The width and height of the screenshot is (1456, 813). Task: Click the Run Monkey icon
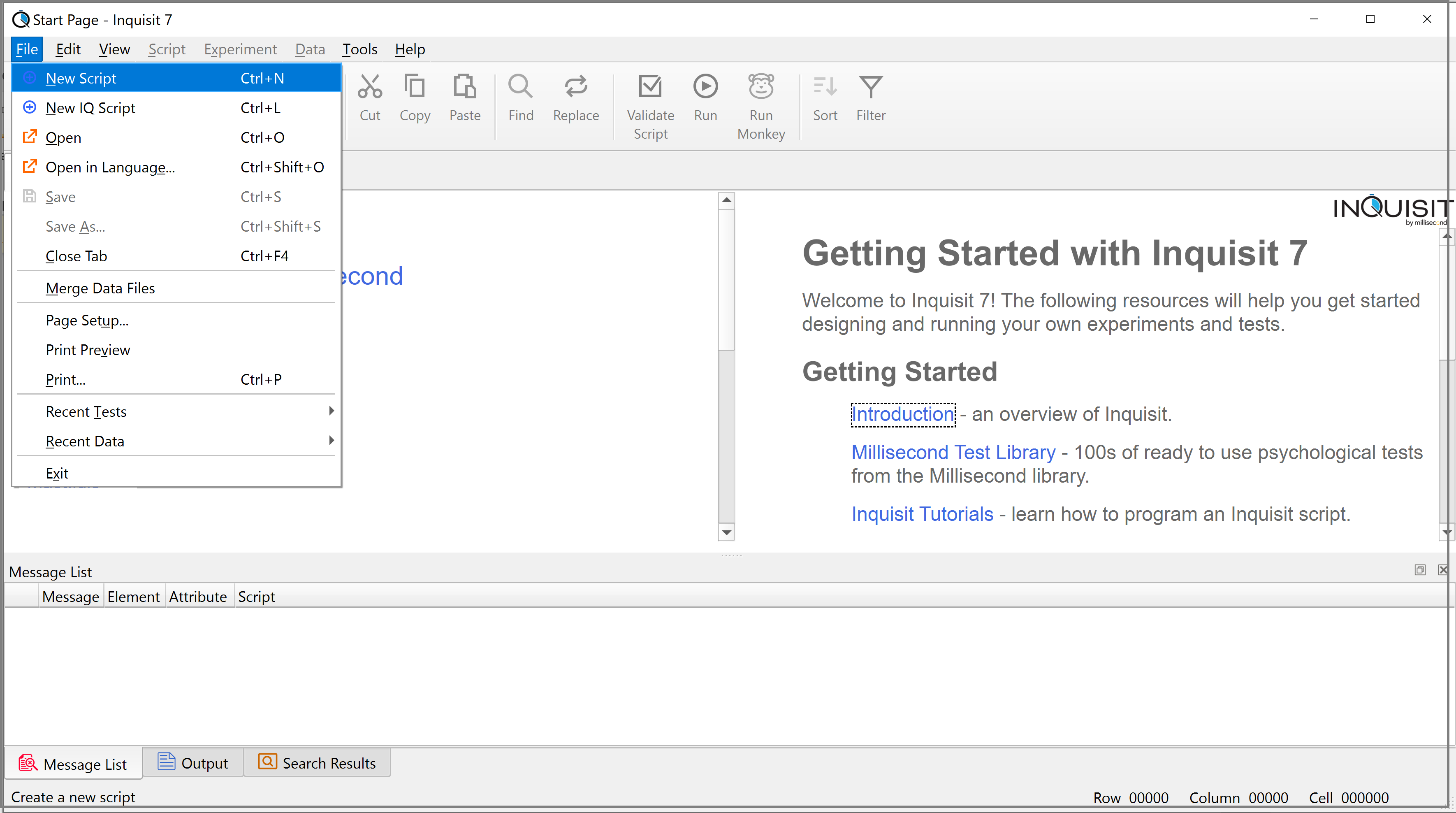(761, 86)
